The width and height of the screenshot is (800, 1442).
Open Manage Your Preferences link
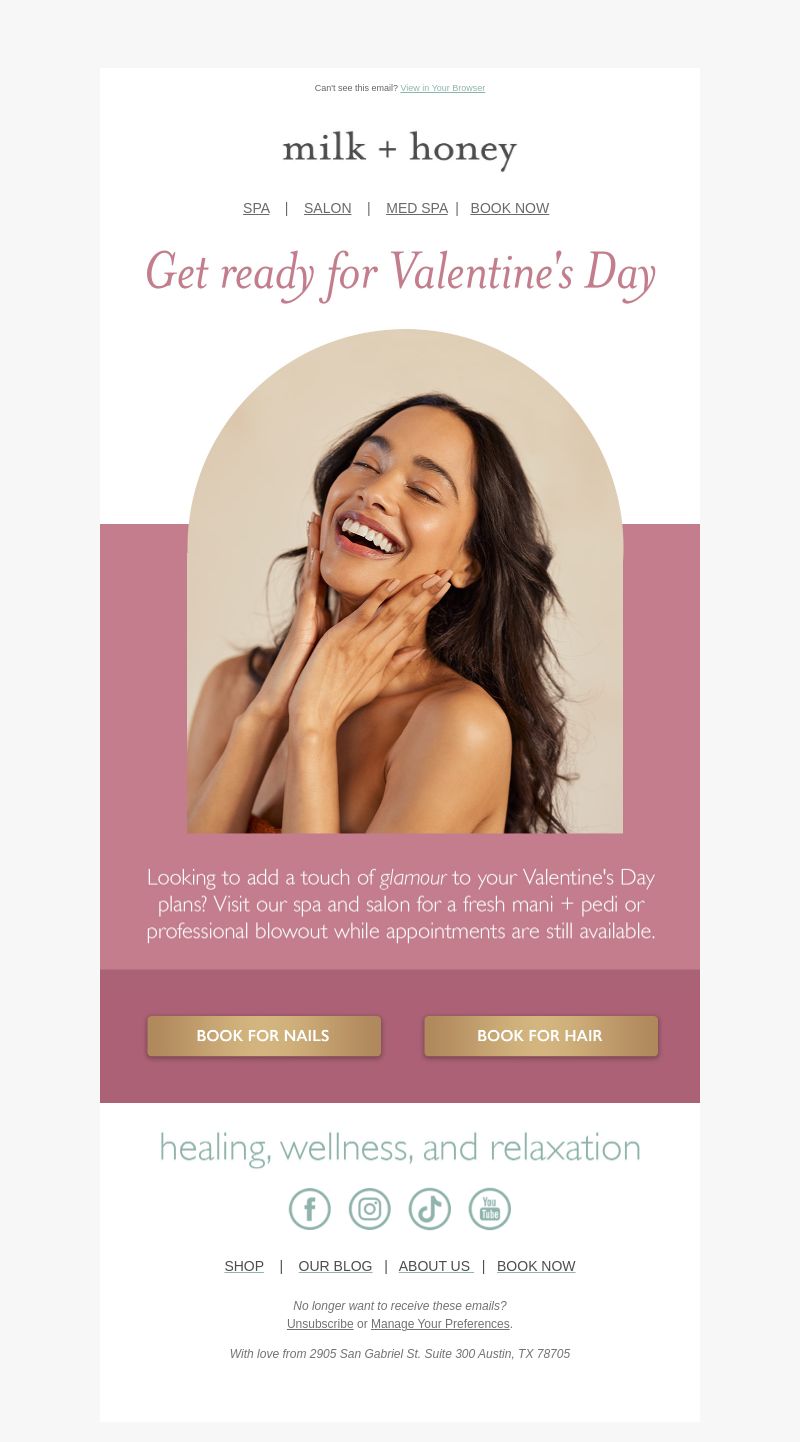coord(440,1324)
